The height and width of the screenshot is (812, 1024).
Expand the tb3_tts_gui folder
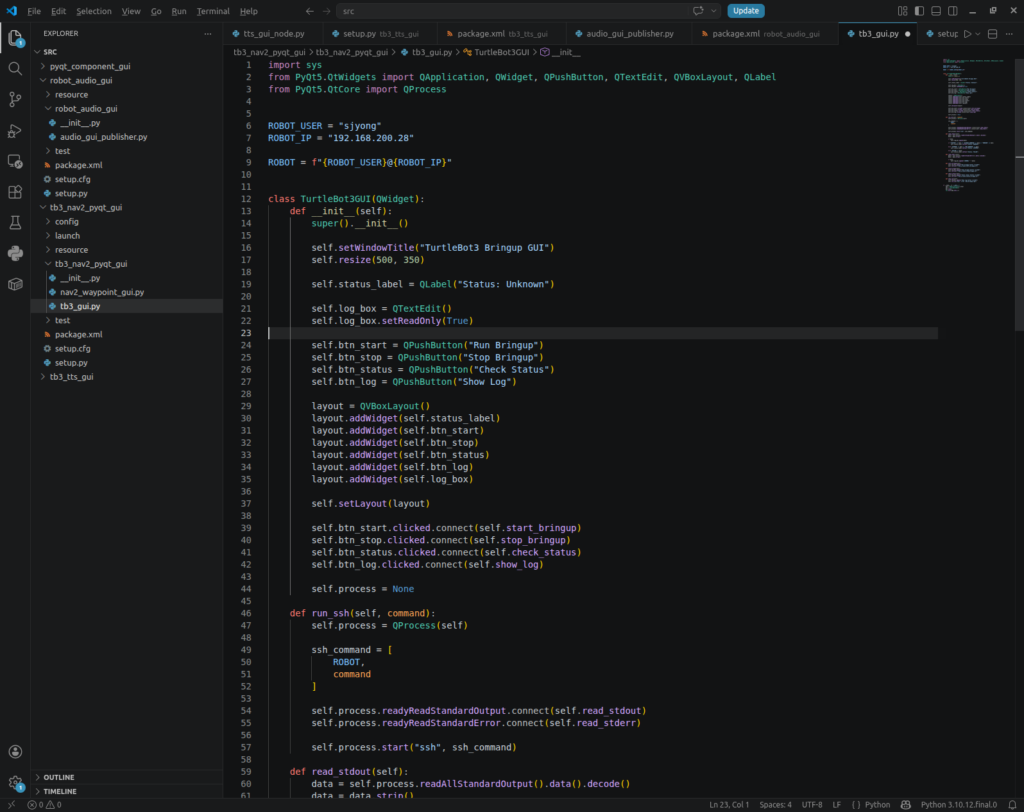tap(72, 377)
